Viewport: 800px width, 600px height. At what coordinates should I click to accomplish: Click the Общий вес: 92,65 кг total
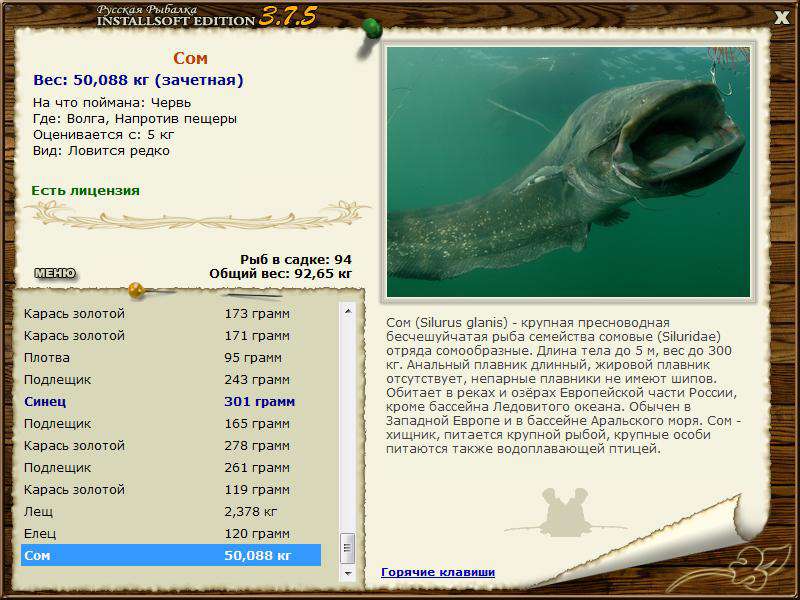[281, 273]
